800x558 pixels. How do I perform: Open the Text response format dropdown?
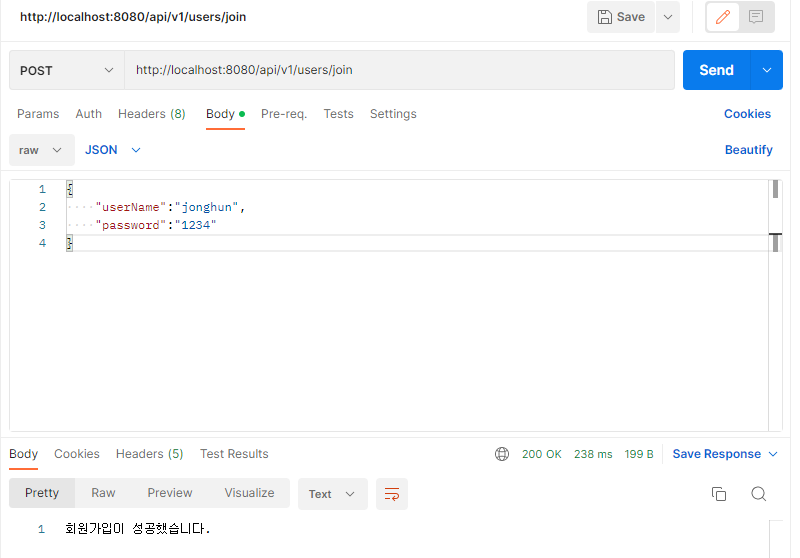(x=333, y=494)
